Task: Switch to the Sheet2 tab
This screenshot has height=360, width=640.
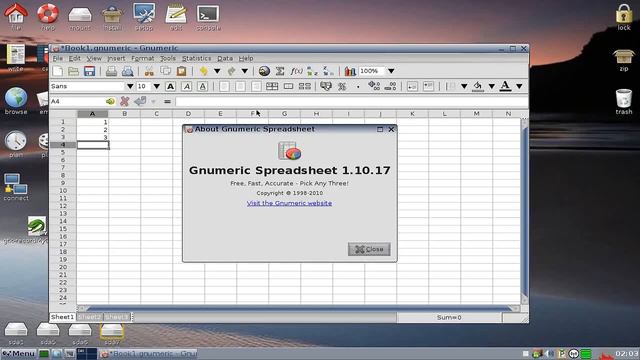Action: coord(89,317)
